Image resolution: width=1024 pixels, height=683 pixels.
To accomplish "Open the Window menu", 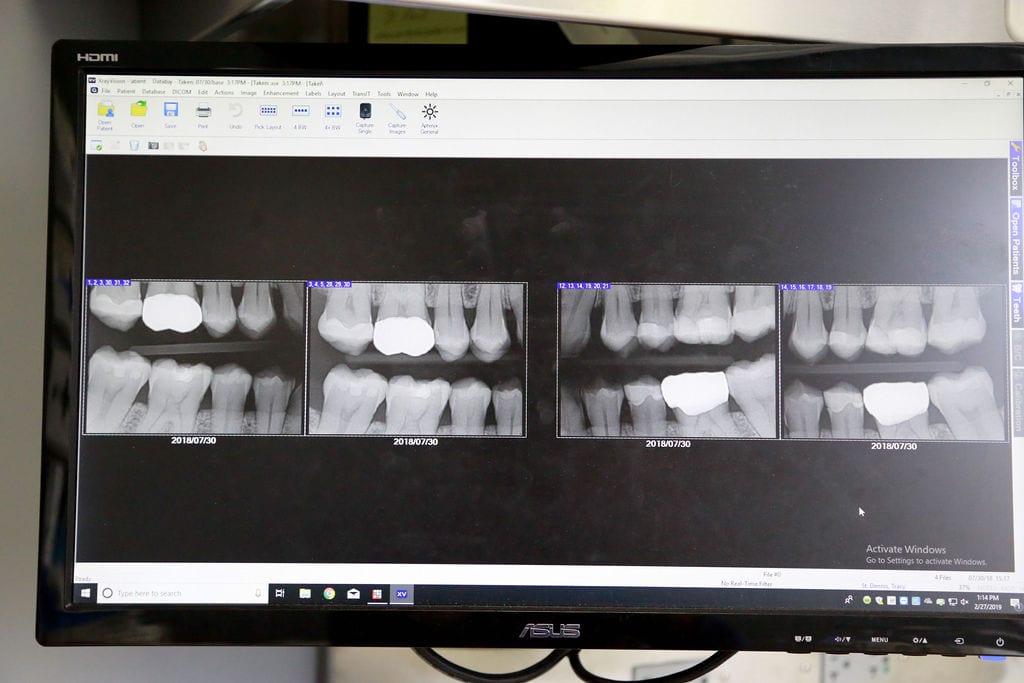I will (408, 94).
